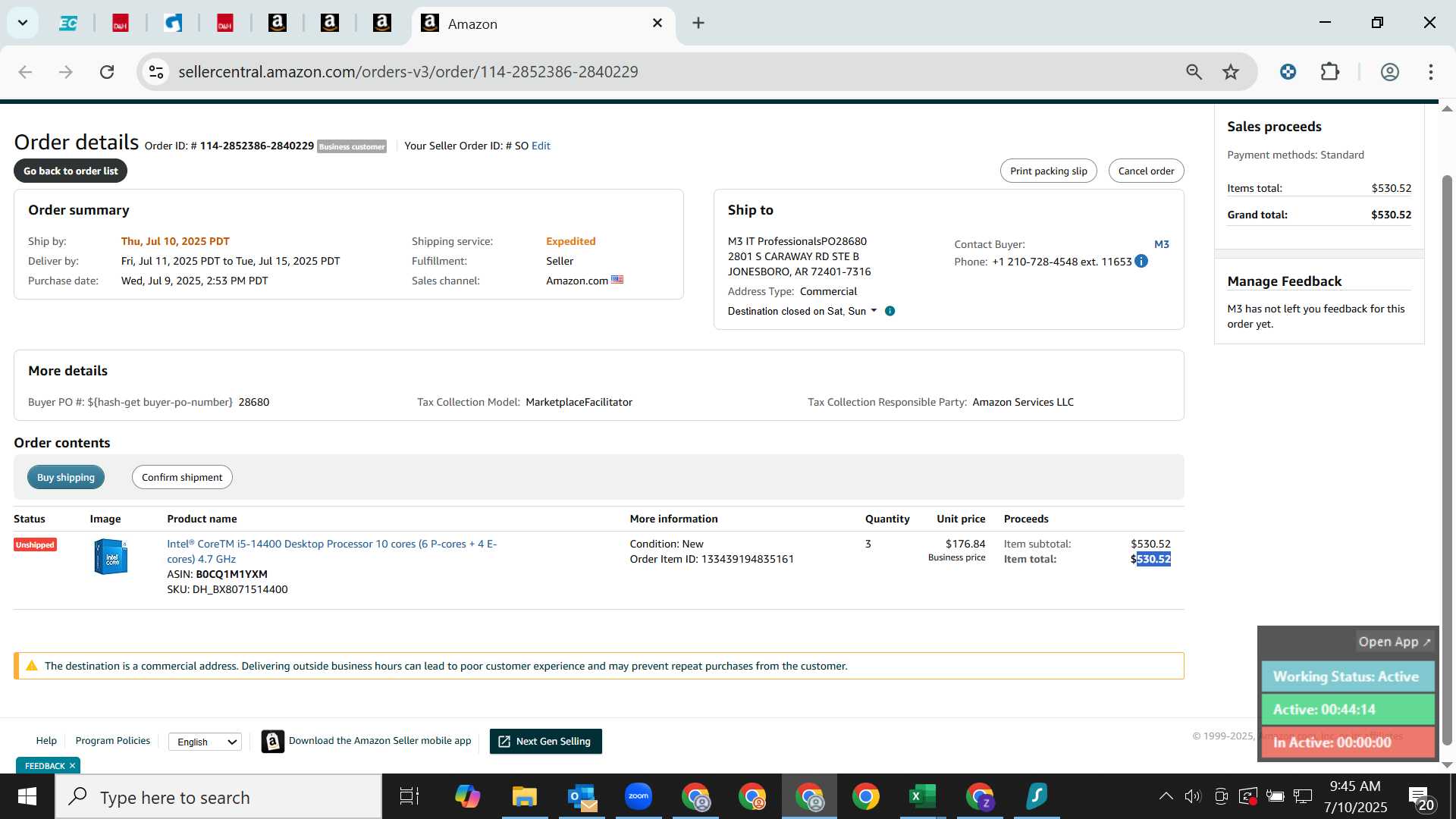1456x819 pixels.
Task: Click the Windows Start button
Action: [27, 797]
